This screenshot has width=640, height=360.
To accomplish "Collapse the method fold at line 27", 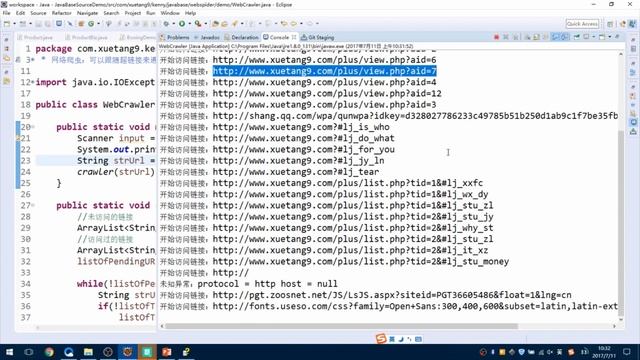I will (x=33, y=205).
